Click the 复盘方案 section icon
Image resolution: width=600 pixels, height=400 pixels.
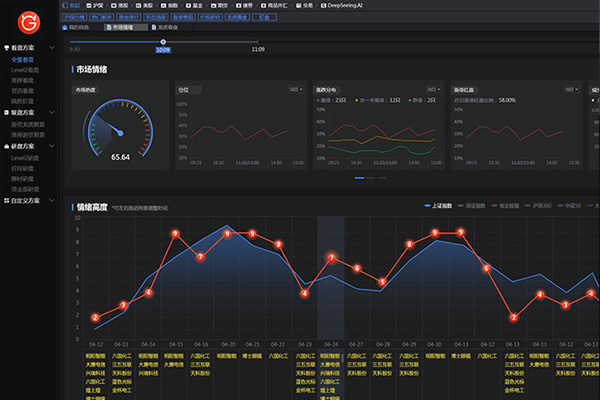pos(8,112)
